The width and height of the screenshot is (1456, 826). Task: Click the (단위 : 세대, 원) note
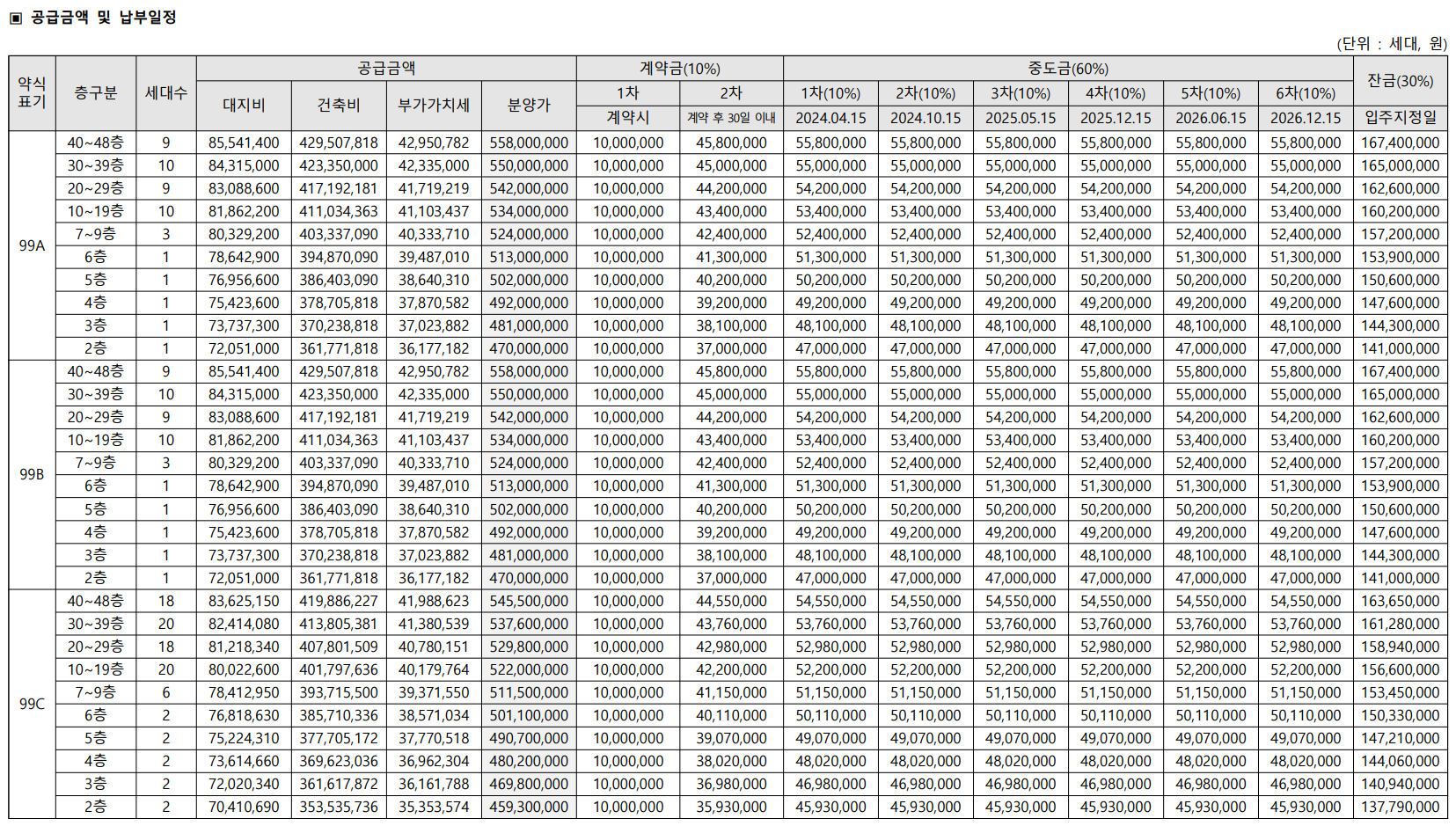tap(1392, 43)
